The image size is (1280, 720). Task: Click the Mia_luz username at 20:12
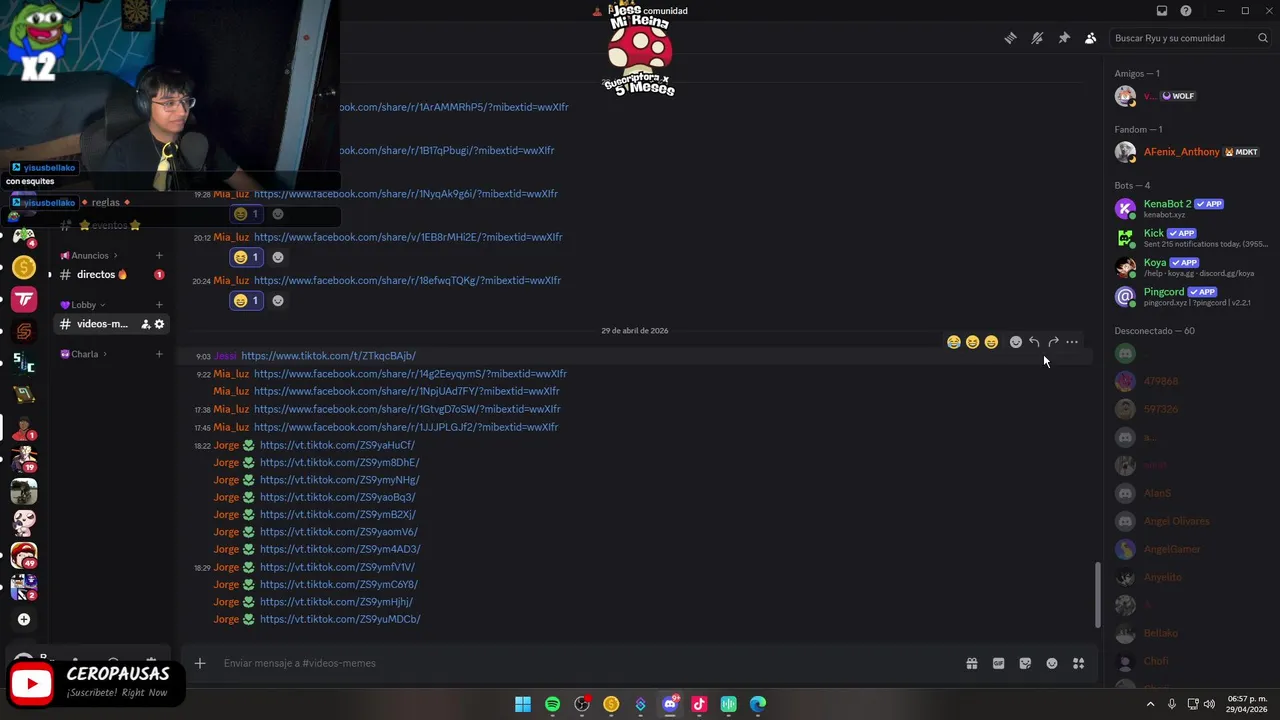tap(231, 237)
